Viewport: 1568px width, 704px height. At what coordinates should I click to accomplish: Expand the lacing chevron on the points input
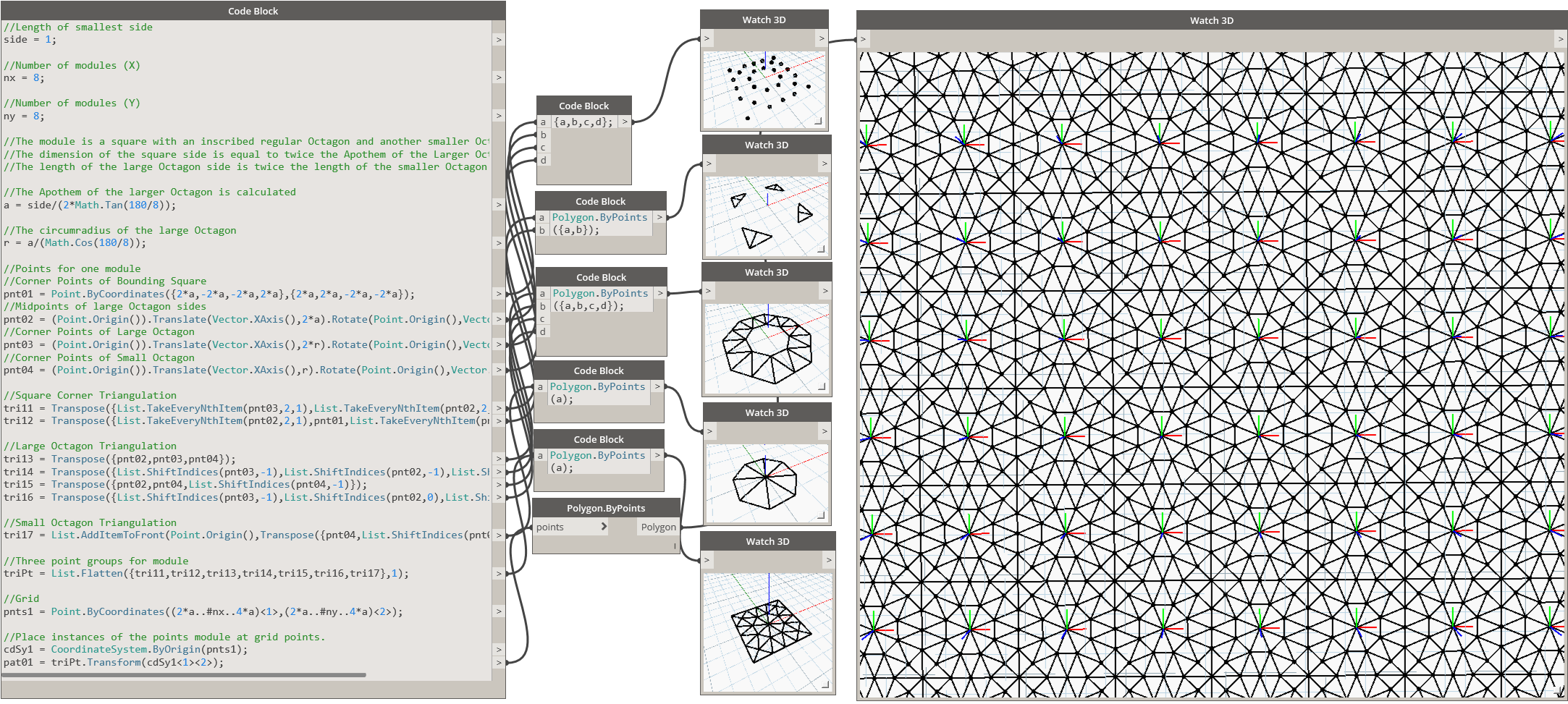pos(603,527)
